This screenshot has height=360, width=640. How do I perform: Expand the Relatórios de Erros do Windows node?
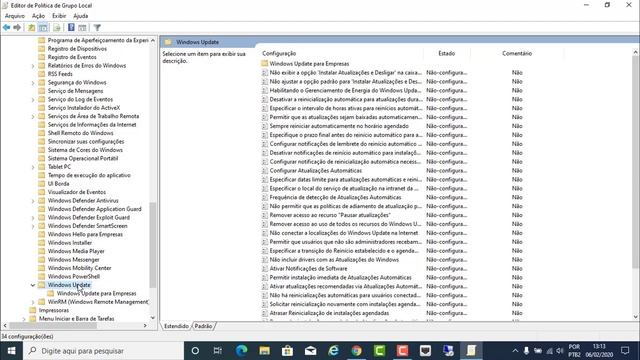33,65
